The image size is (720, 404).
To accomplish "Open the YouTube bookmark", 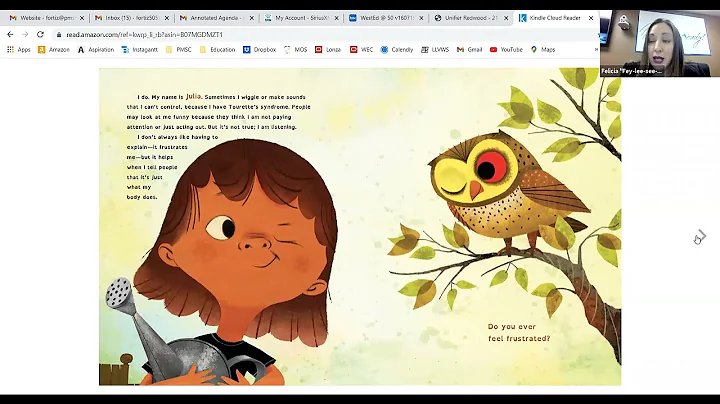I will click(x=506, y=50).
